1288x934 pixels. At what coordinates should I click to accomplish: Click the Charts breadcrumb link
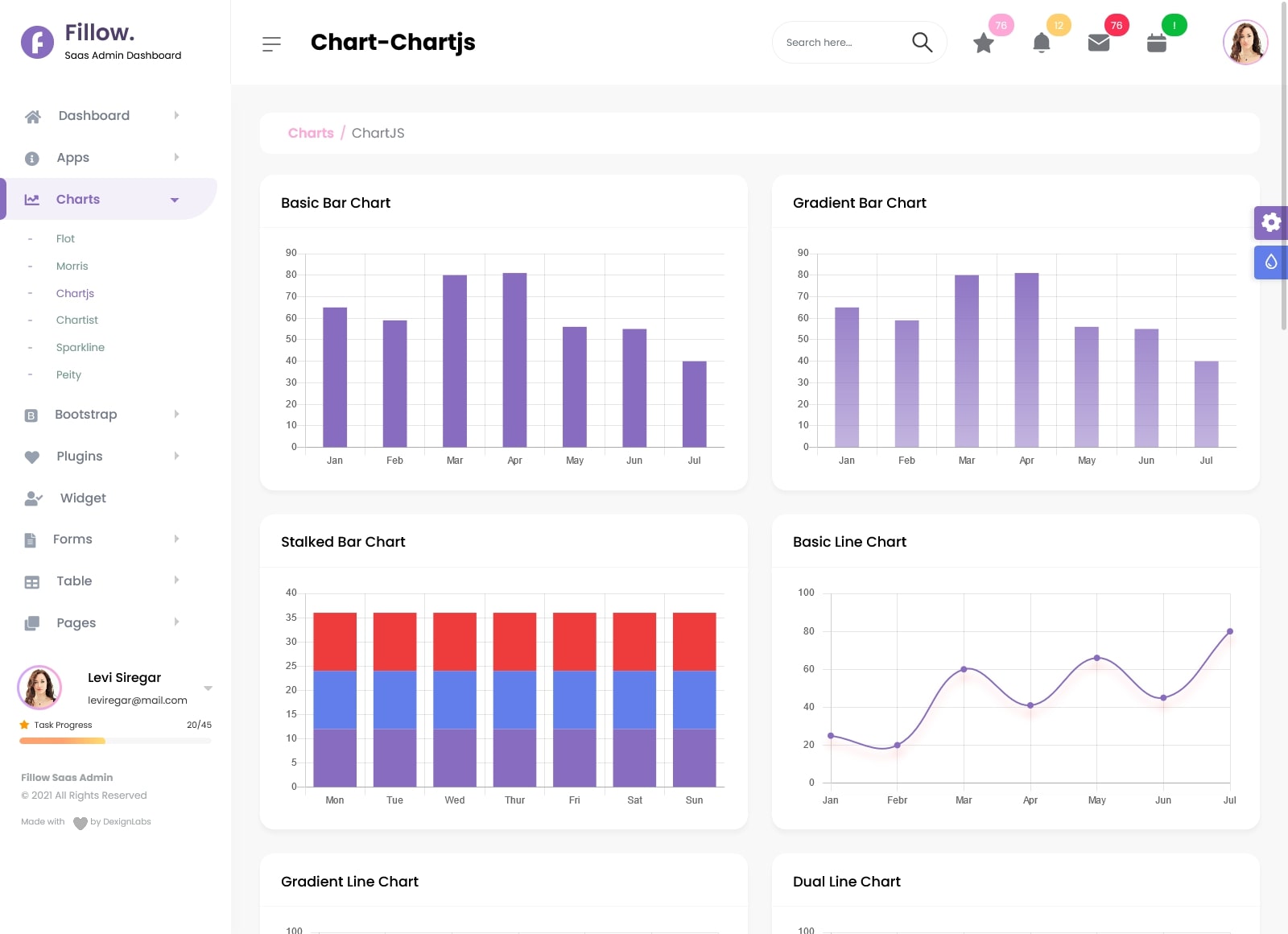tap(311, 134)
